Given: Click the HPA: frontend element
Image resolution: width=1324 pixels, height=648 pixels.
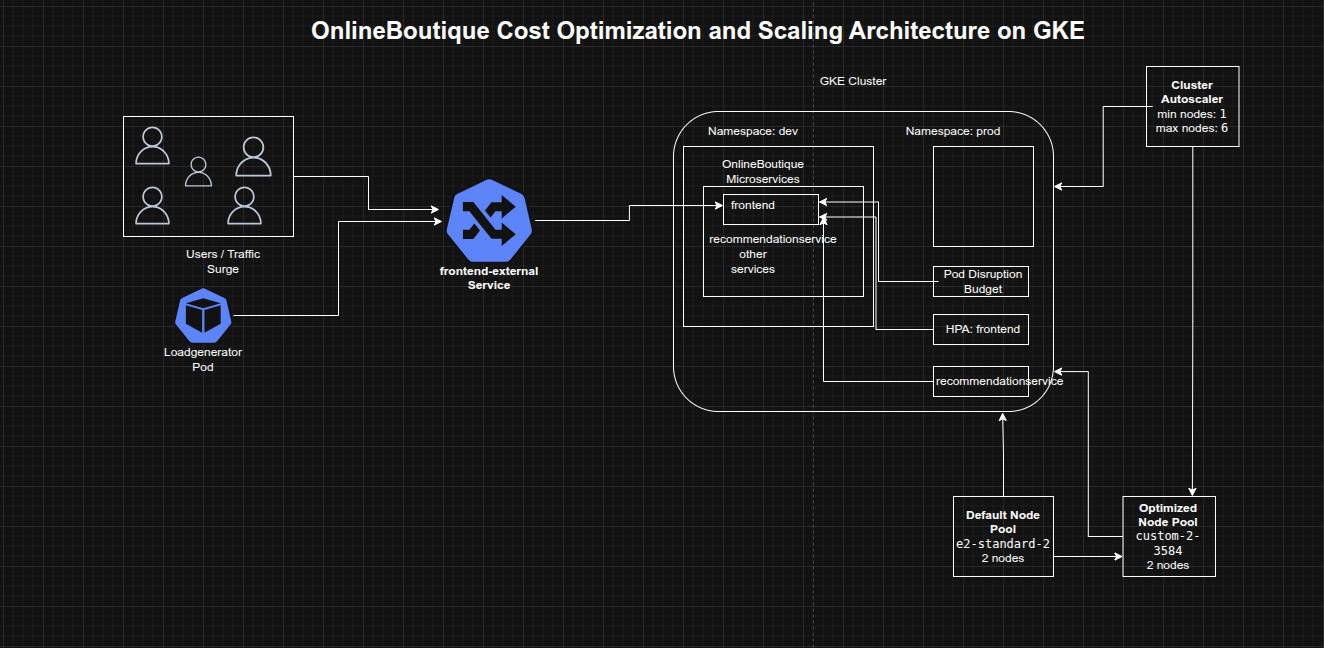Looking at the screenshot, I should point(981,329).
